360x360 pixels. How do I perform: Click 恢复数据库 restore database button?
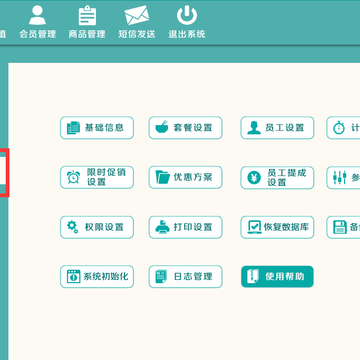pyautogui.click(x=277, y=227)
